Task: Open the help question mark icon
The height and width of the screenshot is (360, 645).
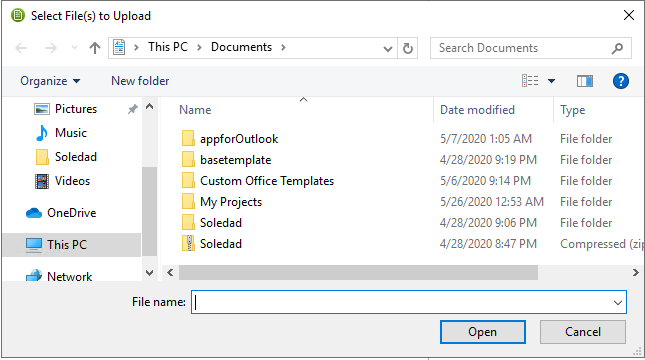Action: point(621,81)
